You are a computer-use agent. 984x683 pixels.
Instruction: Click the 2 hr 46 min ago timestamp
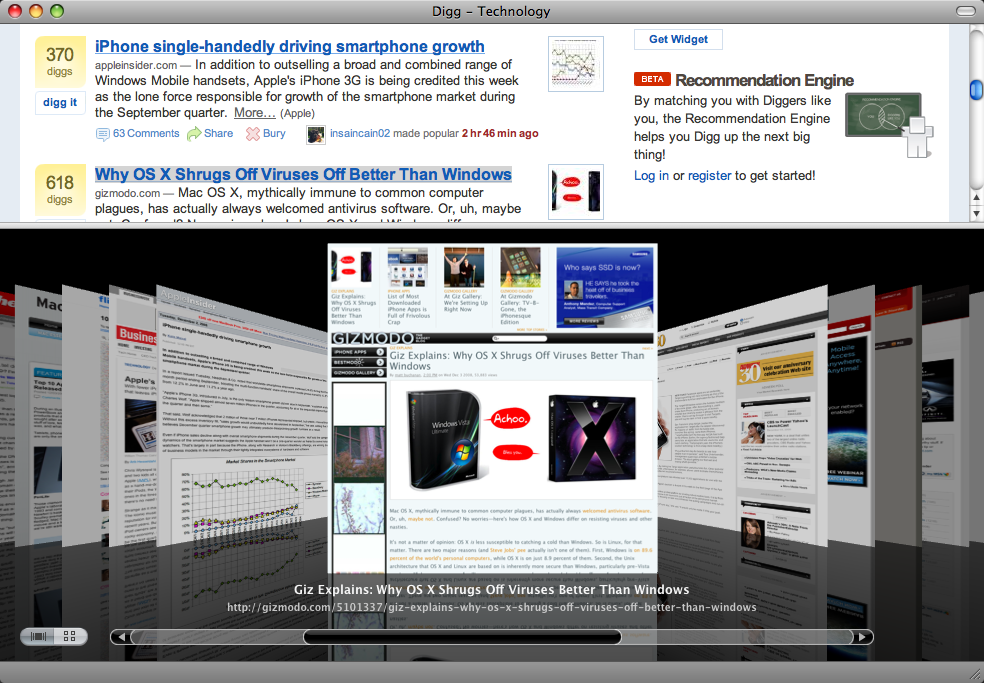tap(500, 134)
